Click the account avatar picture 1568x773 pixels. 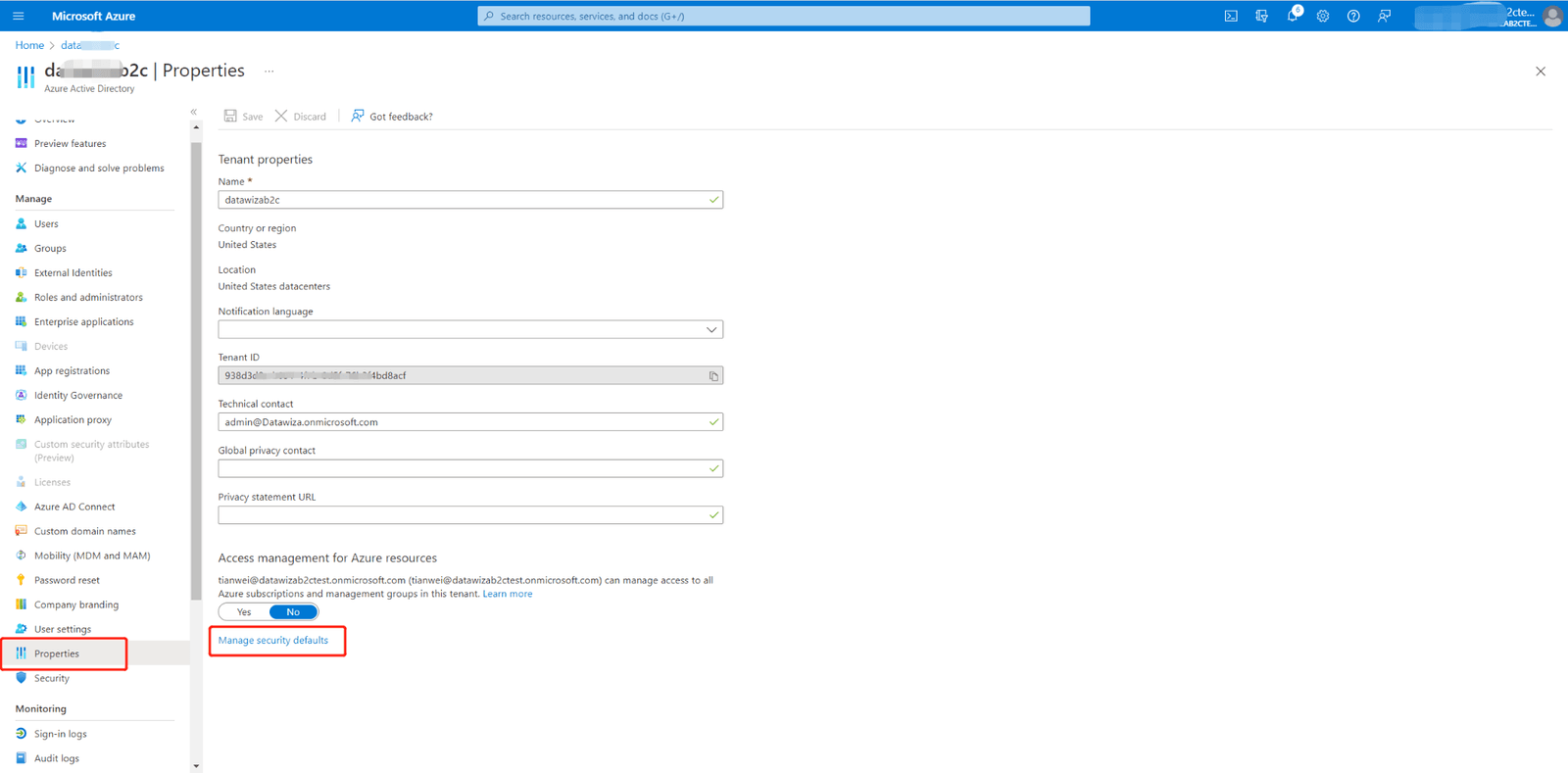1551,16
